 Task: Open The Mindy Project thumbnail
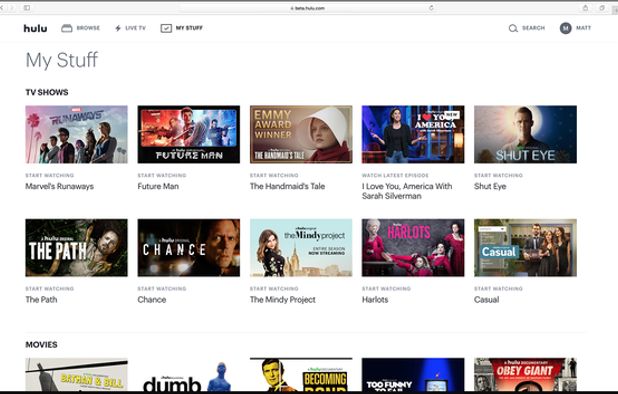click(x=301, y=248)
